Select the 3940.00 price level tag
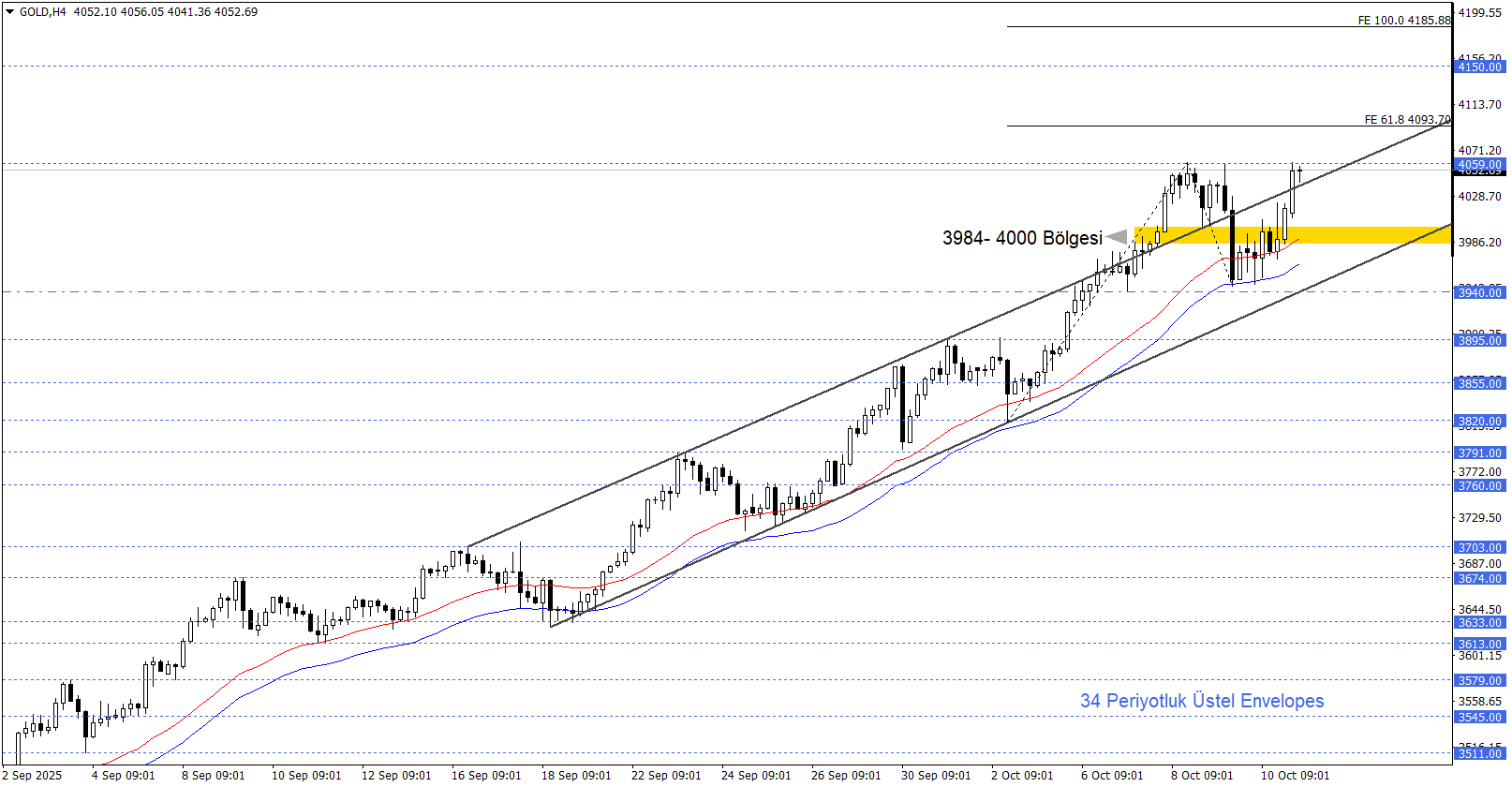 1479,293
